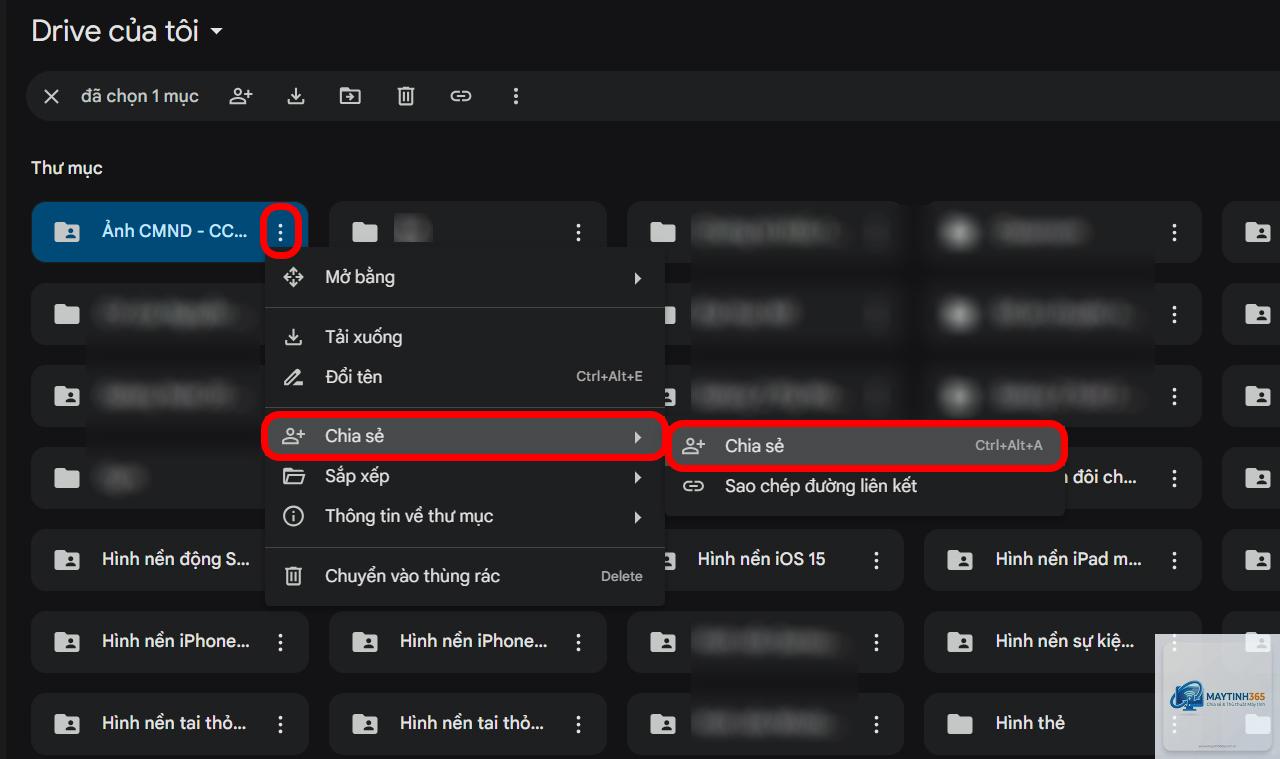Open more options for Hình nền iPad m...
This screenshot has height=759, width=1280.
coord(1174,561)
